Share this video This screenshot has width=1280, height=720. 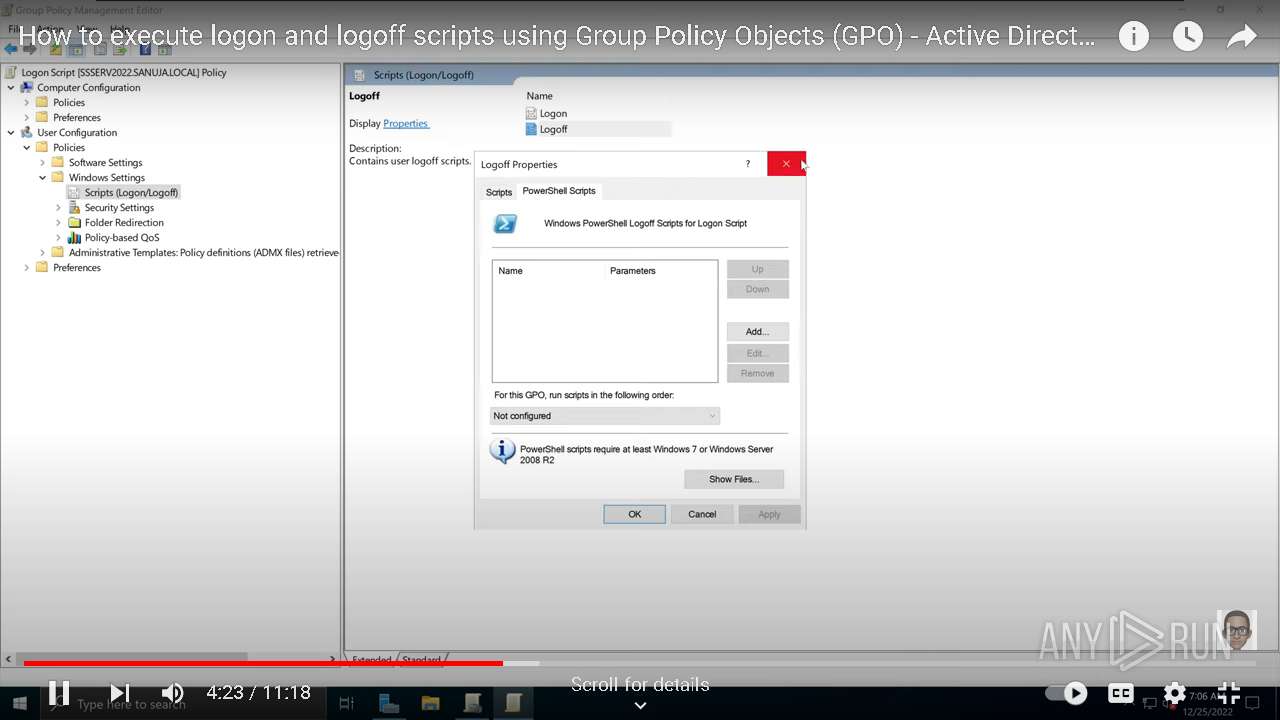tap(1241, 37)
